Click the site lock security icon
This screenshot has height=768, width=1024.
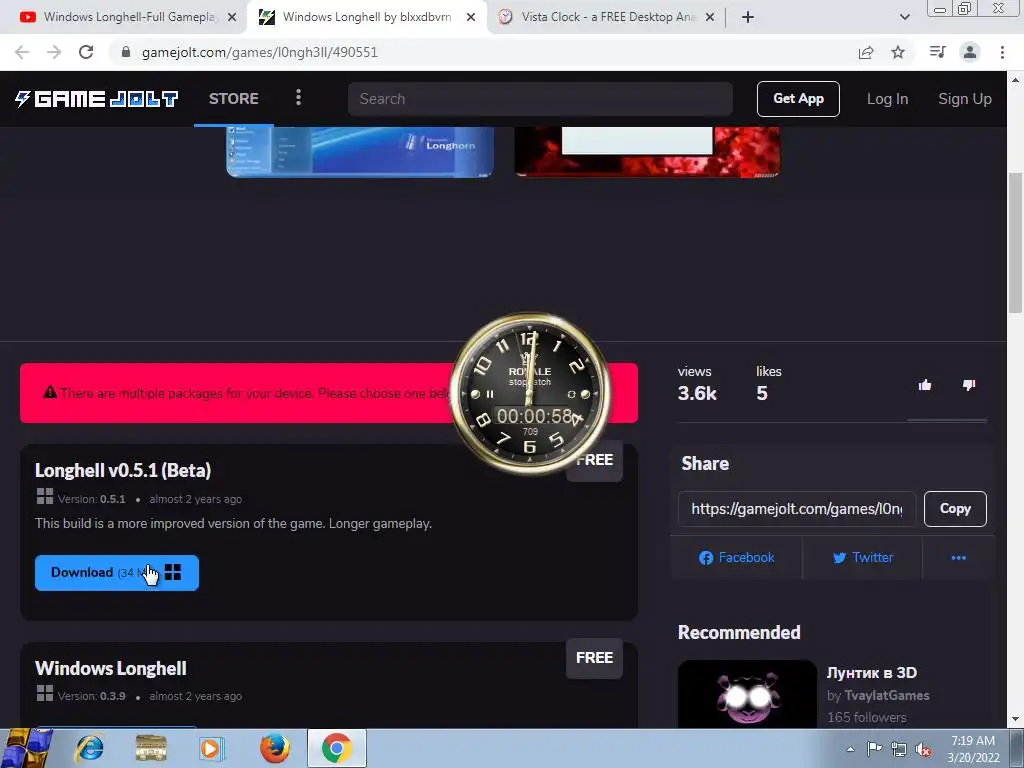coord(126,52)
